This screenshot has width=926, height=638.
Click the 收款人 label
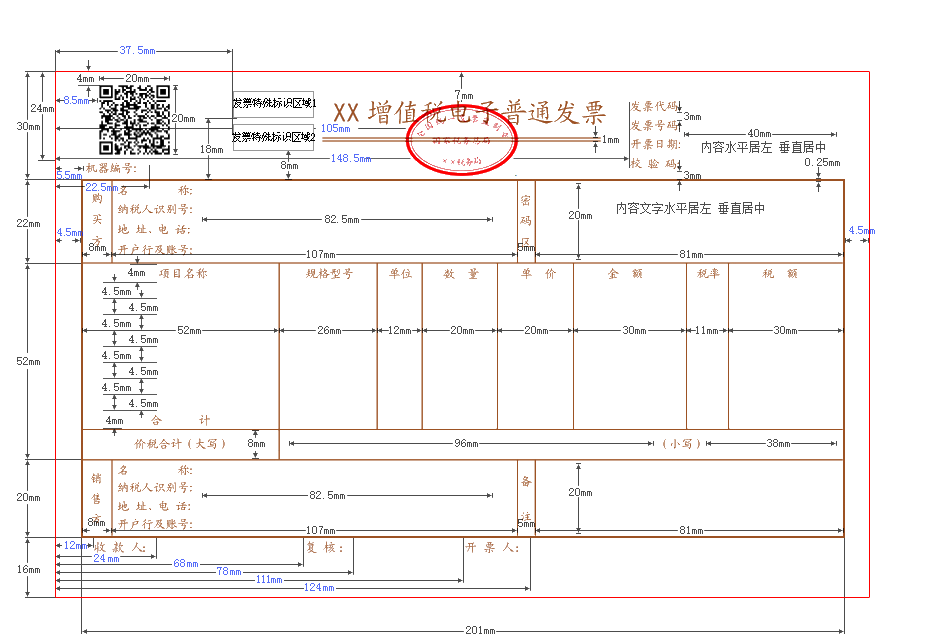(120, 548)
